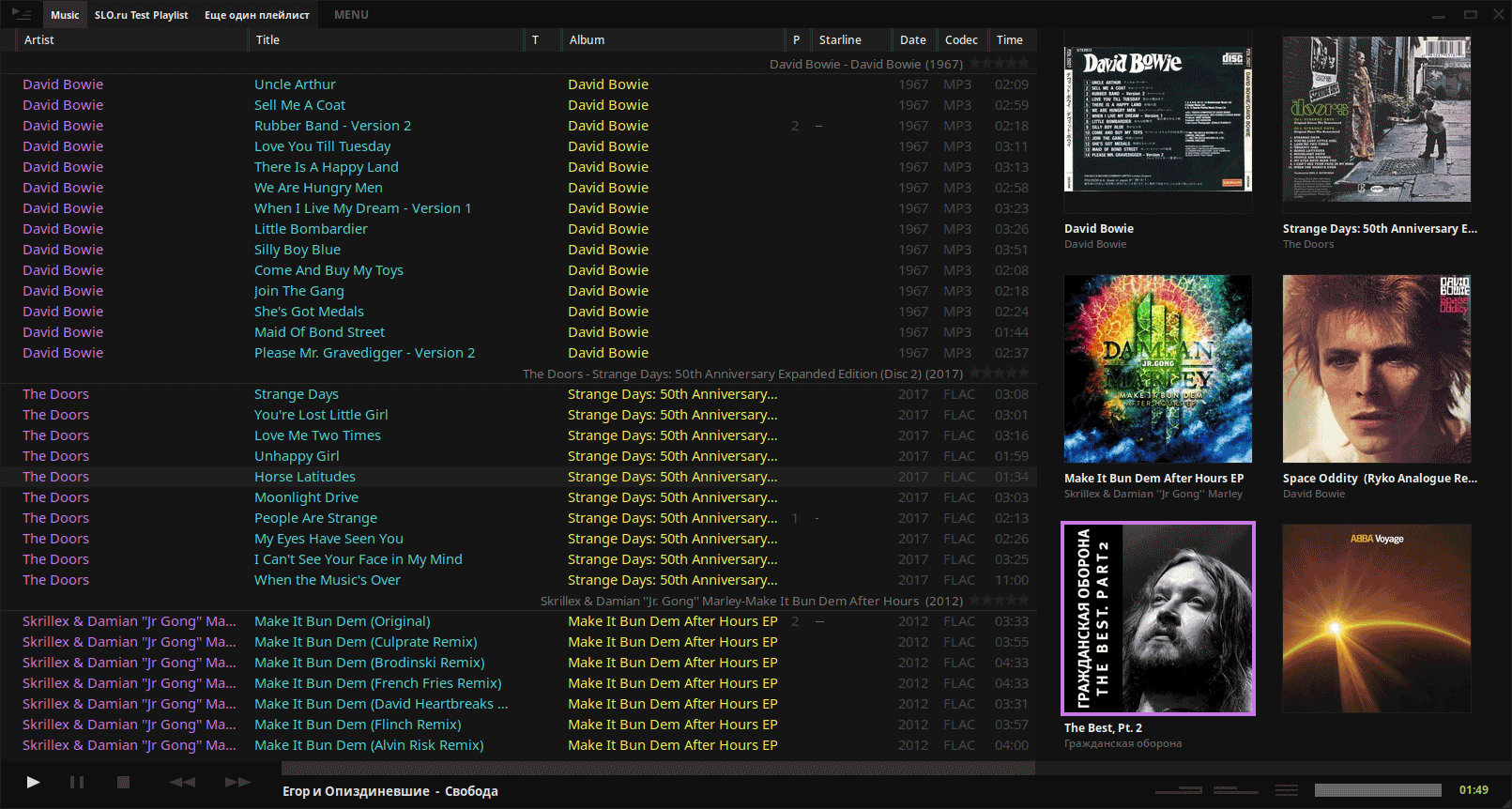
Task: Switch to the Еще один плейлист tab
Action: pos(257,15)
